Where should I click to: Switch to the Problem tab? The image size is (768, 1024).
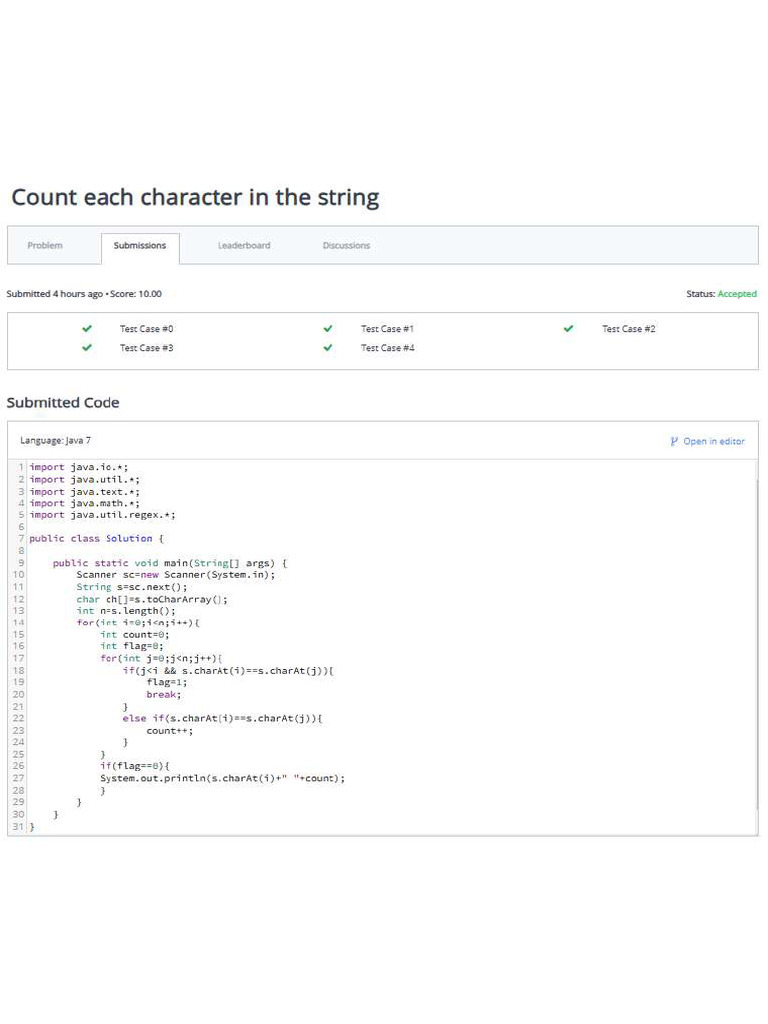pyautogui.click(x=45, y=246)
